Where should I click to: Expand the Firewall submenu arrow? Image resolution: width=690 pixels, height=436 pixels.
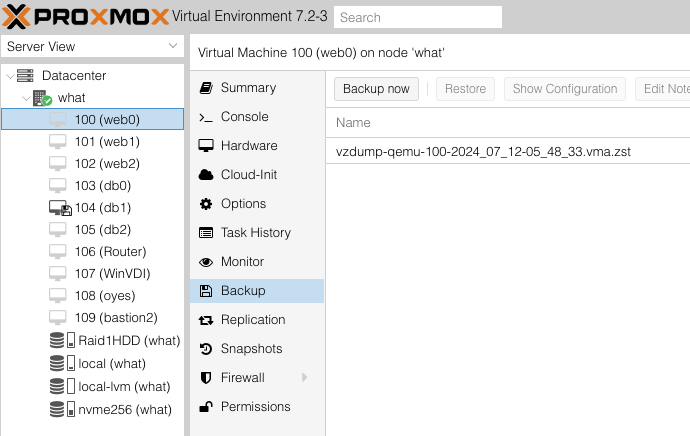click(305, 377)
